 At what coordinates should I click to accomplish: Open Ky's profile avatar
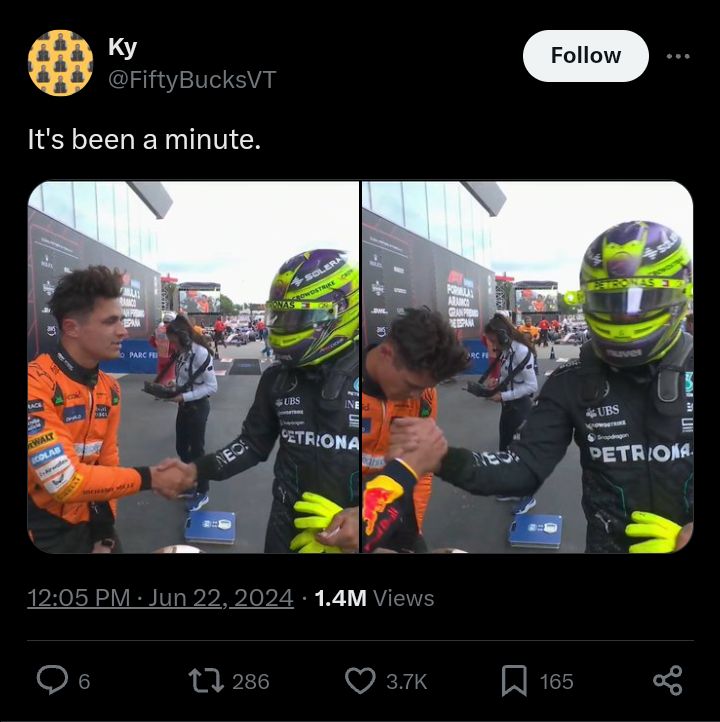coord(60,63)
